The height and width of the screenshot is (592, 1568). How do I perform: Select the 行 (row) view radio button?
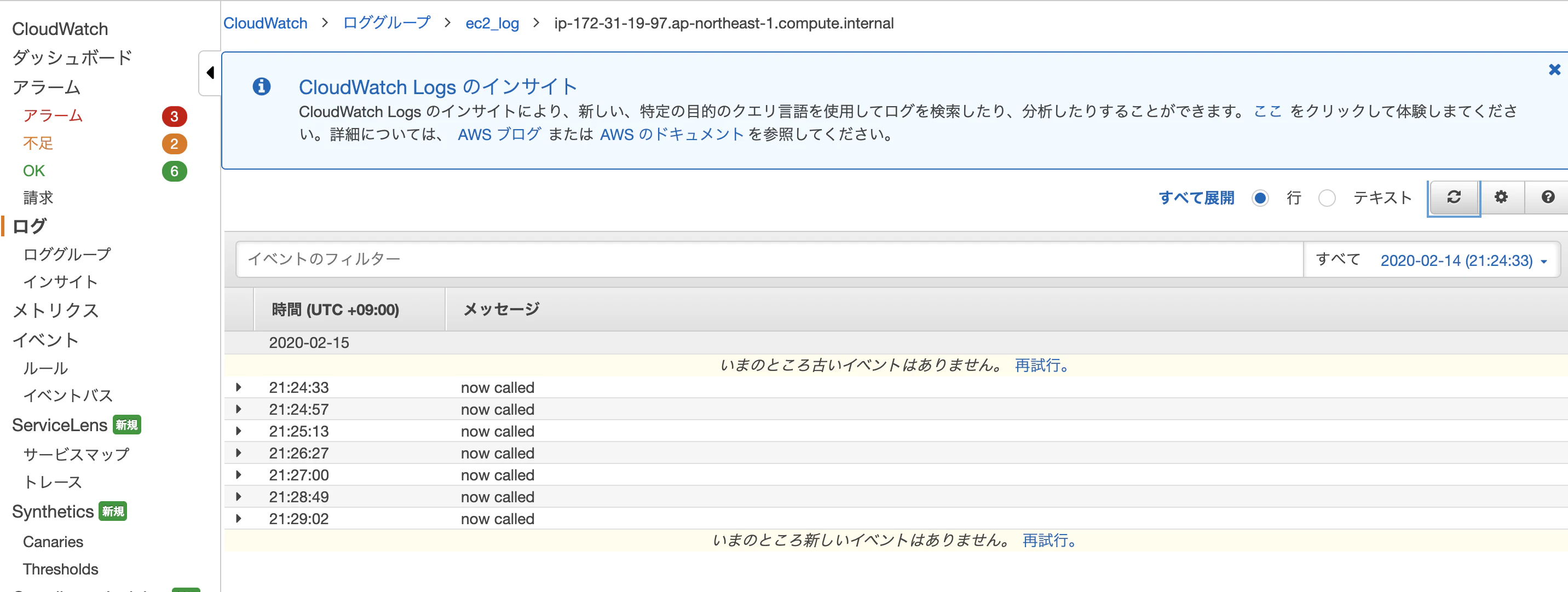[1260, 199]
